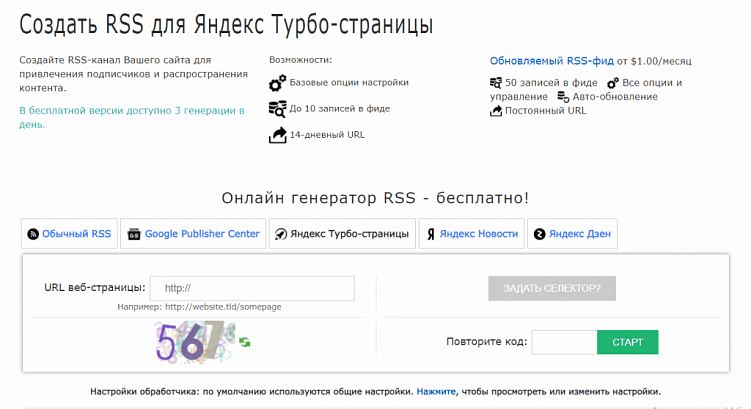Click the share icon beside Постоянный URL
This screenshot has height=409, width=751.
(496, 111)
